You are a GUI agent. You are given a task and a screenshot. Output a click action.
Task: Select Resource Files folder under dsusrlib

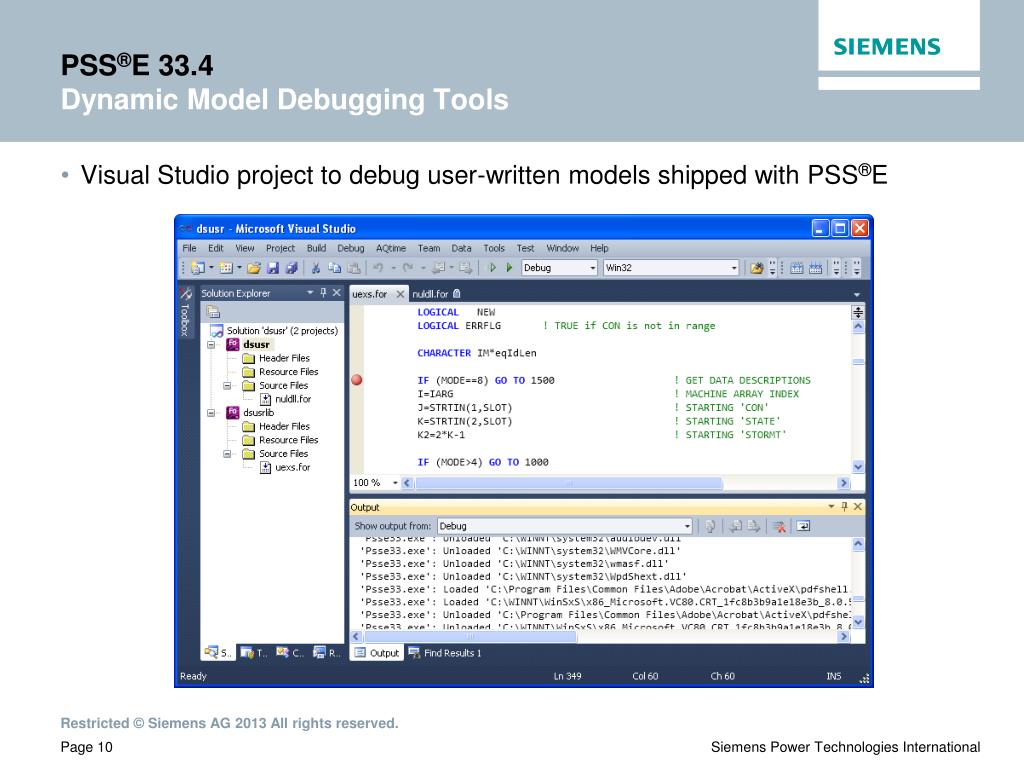281,440
